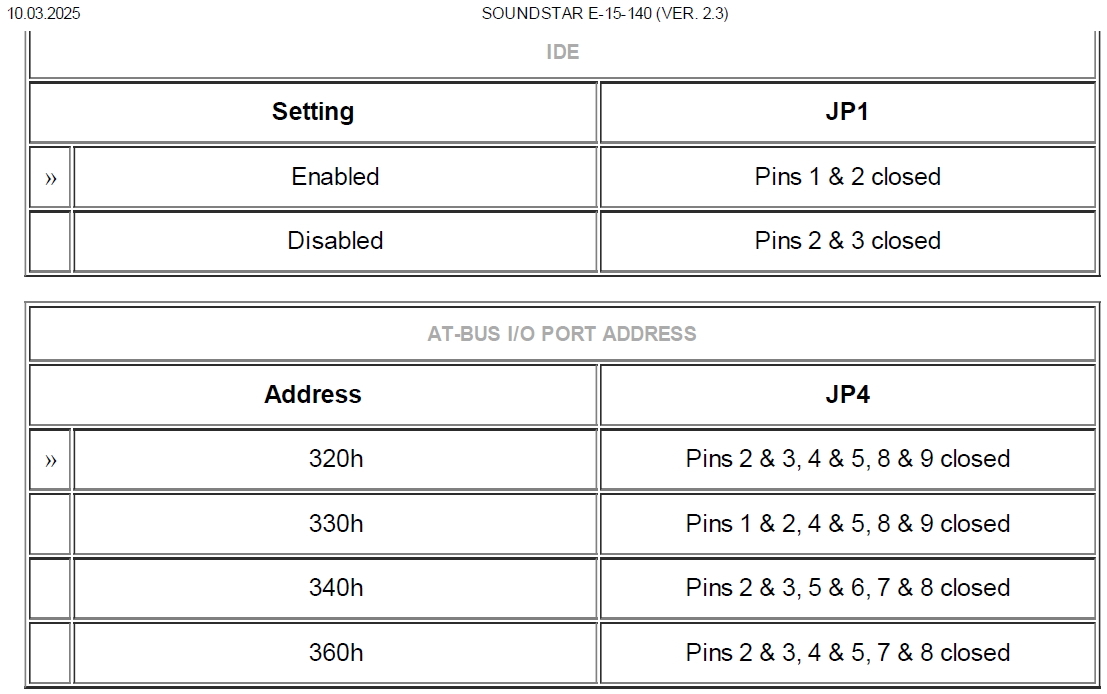Click the Disabled setting cell
The image size is (1107, 694).
(x=335, y=241)
